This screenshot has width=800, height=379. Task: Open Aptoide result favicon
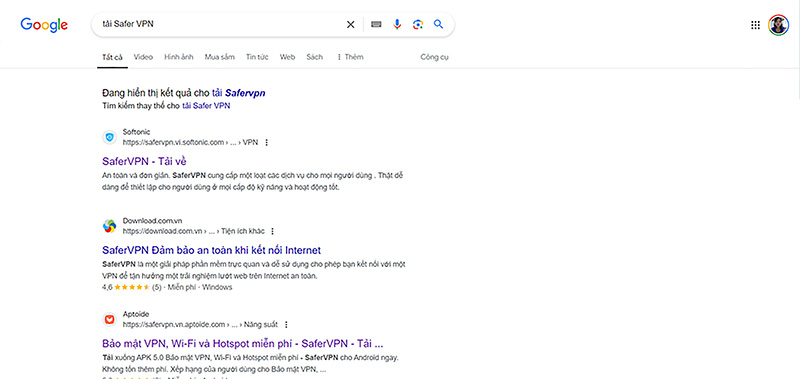(x=109, y=319)
